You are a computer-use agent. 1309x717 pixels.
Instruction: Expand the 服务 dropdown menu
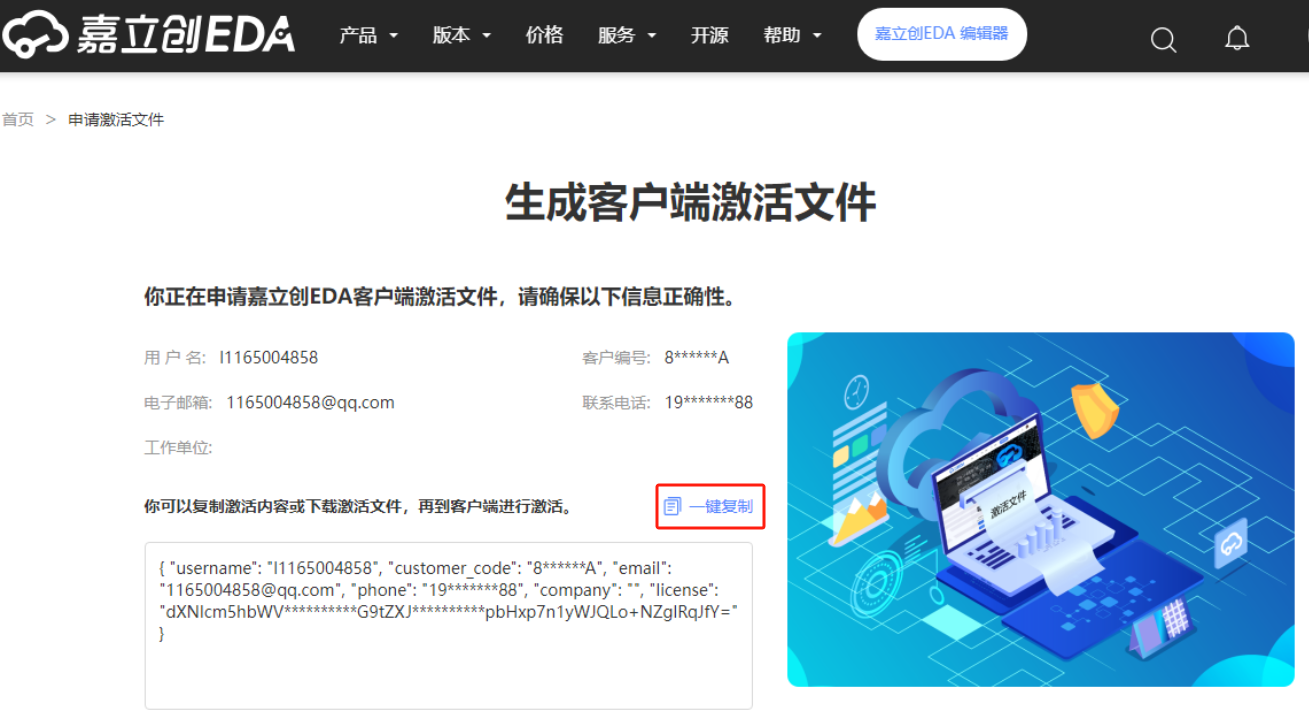627,35
